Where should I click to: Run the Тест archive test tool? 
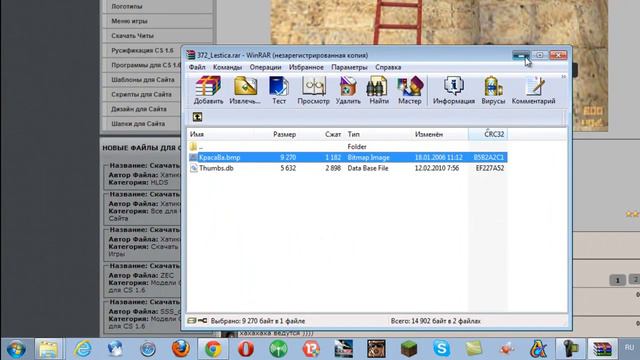pos(279,90)
